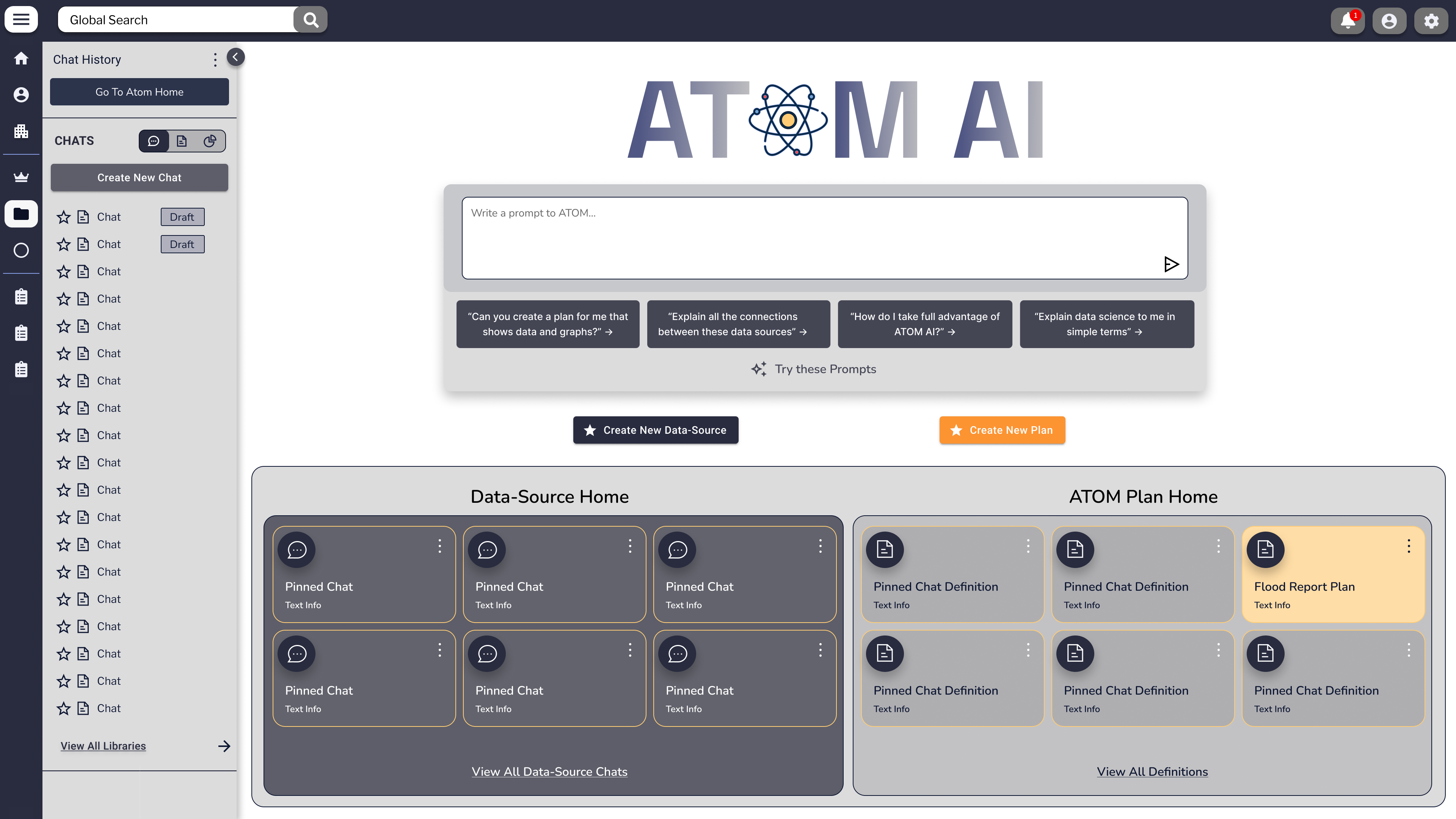Open the first clipboard icon in sidebar

click(21, 296)
